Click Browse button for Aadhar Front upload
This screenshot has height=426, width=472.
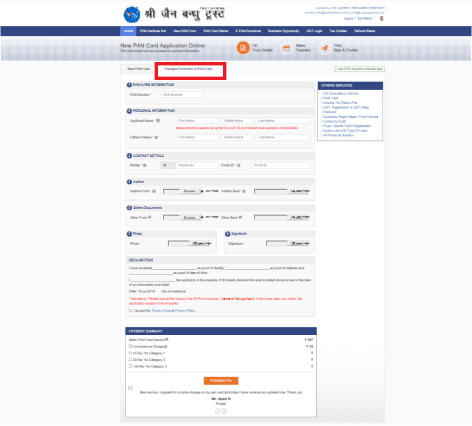[x=190, y=191]
